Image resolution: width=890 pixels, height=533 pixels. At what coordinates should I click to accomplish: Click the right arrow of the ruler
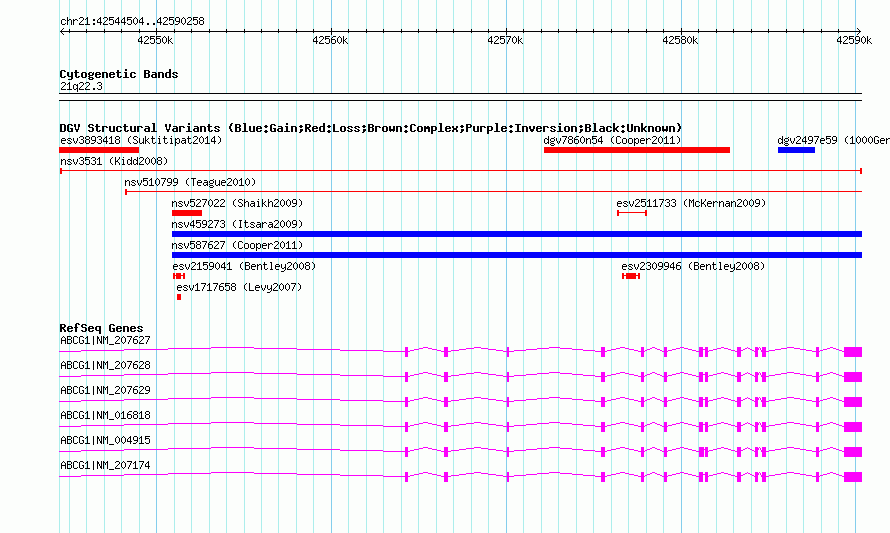(x=859, y=32)
